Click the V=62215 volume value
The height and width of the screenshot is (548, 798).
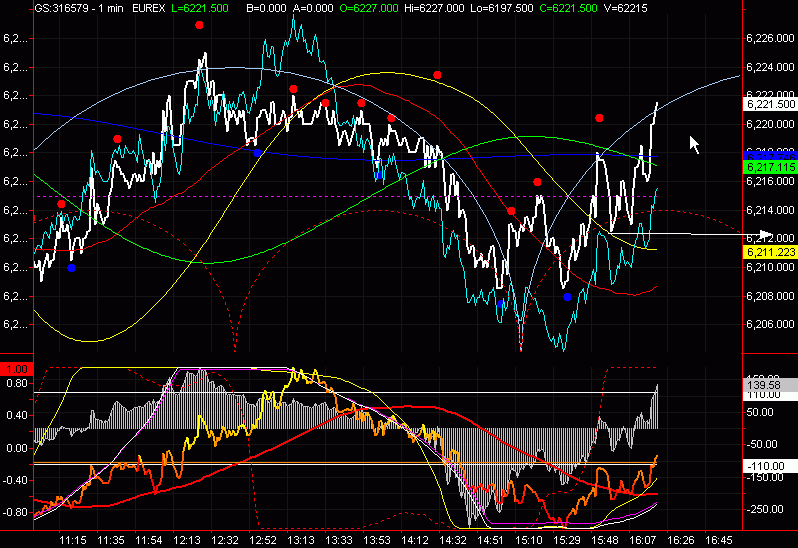point(625,8)
